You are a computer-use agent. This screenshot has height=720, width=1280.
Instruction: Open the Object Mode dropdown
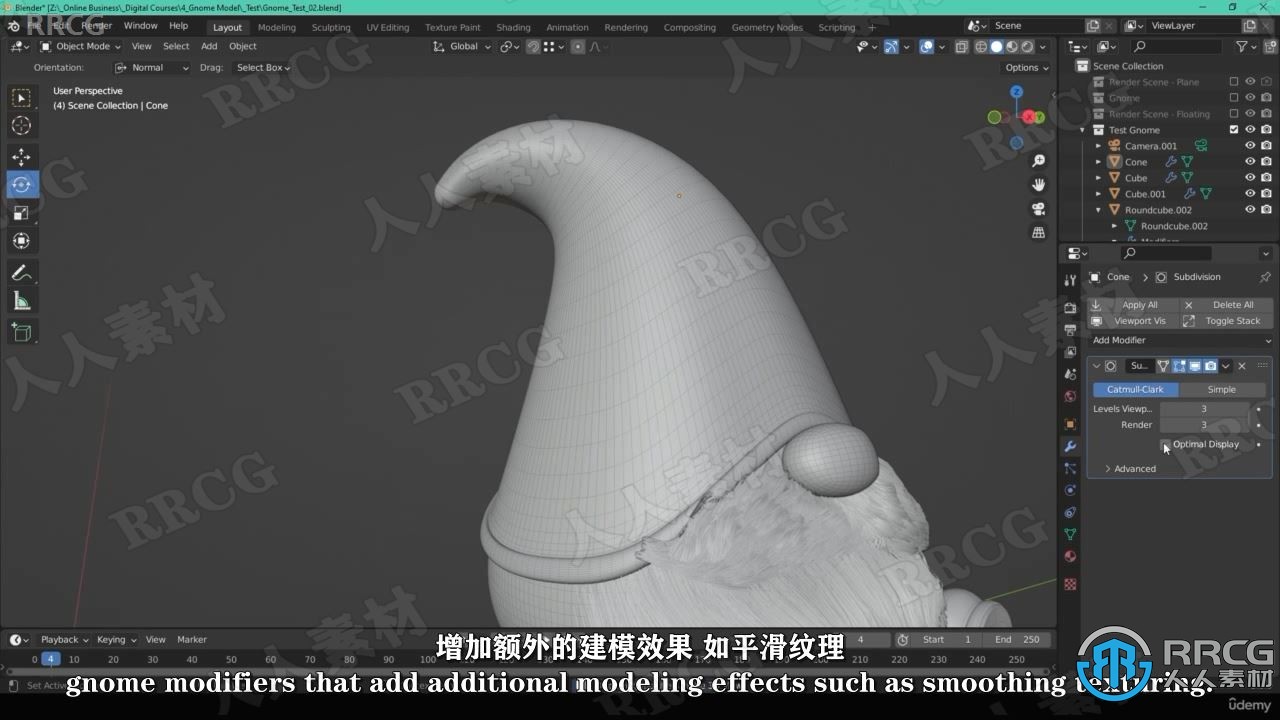[x=80, y=46]
